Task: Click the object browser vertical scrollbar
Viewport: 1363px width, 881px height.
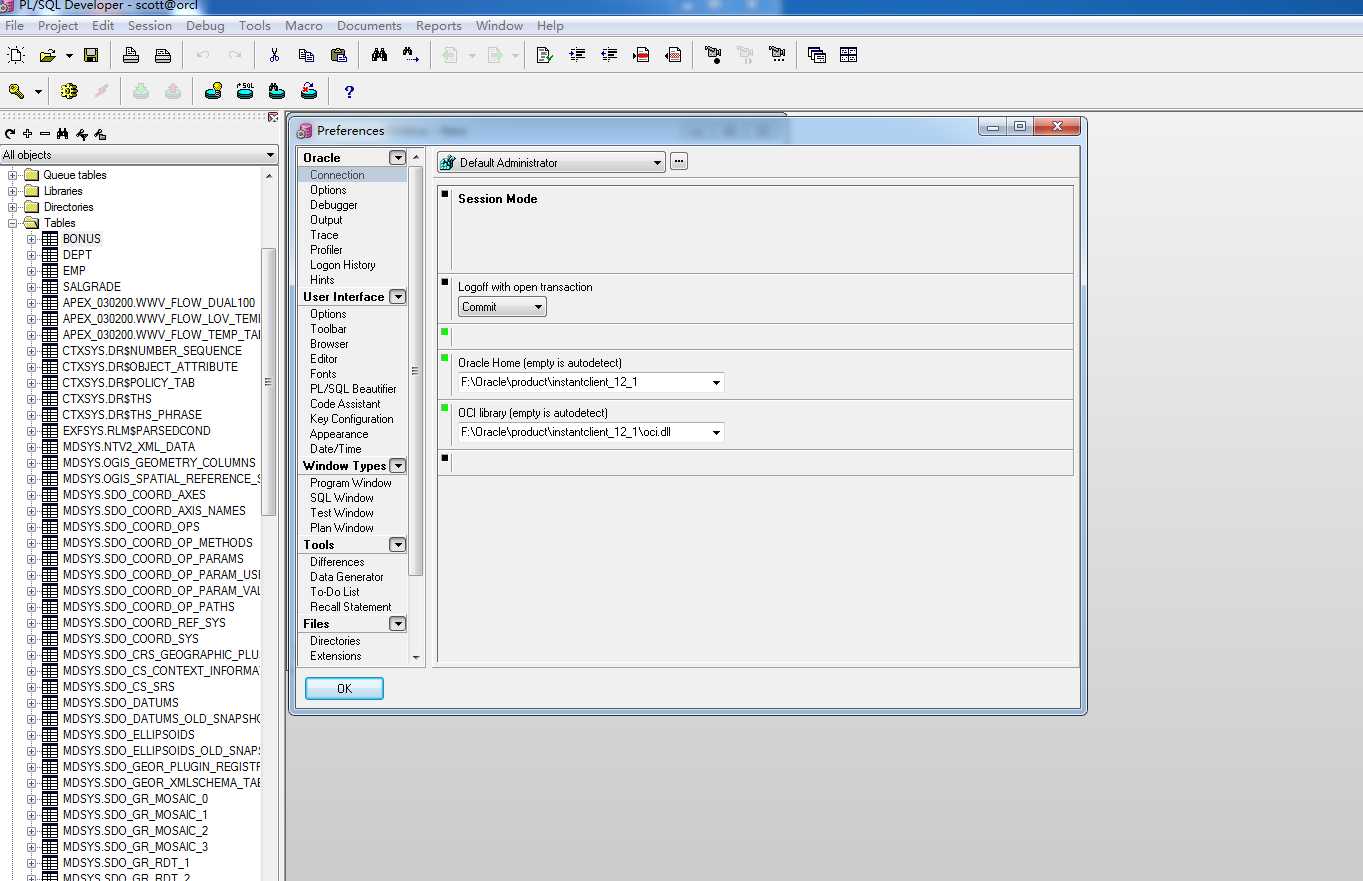Action: point(268,380)
